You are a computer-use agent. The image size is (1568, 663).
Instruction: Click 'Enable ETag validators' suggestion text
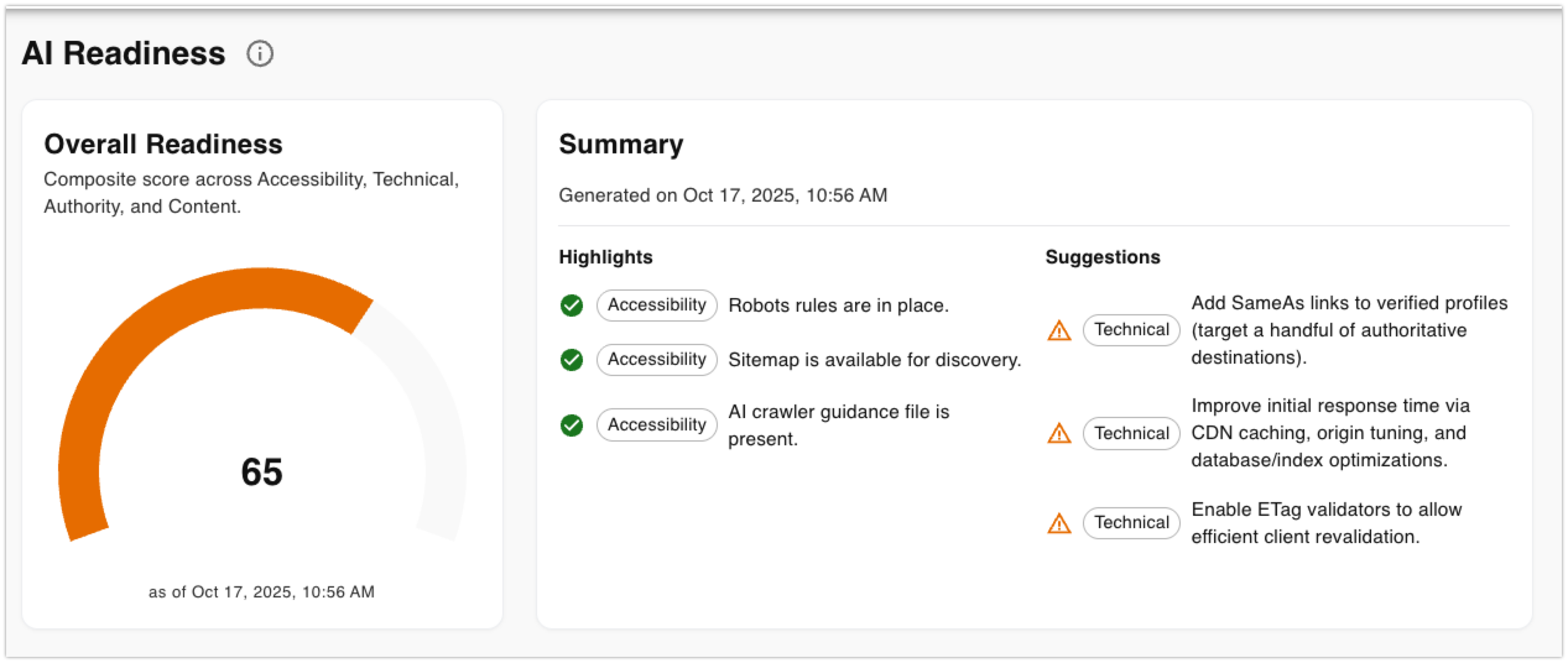pyautogui.click(x=1326, y=523)
